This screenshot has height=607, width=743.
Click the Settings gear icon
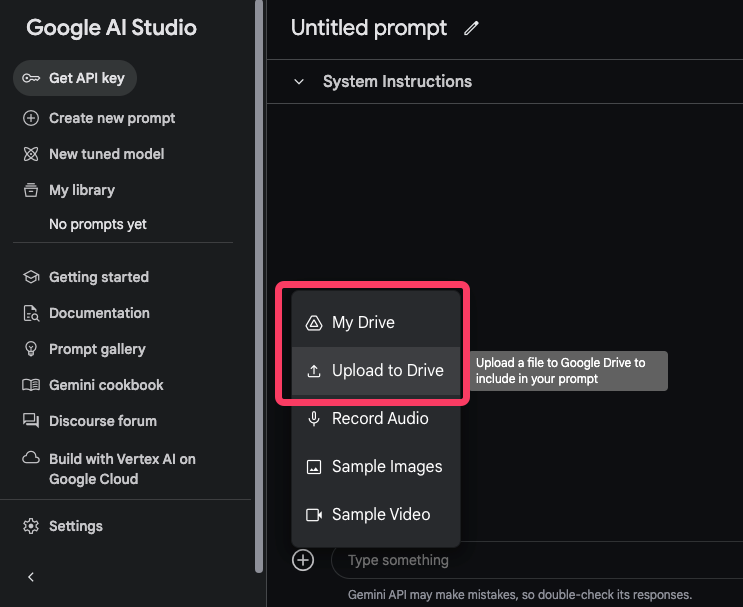click(31, 526)
